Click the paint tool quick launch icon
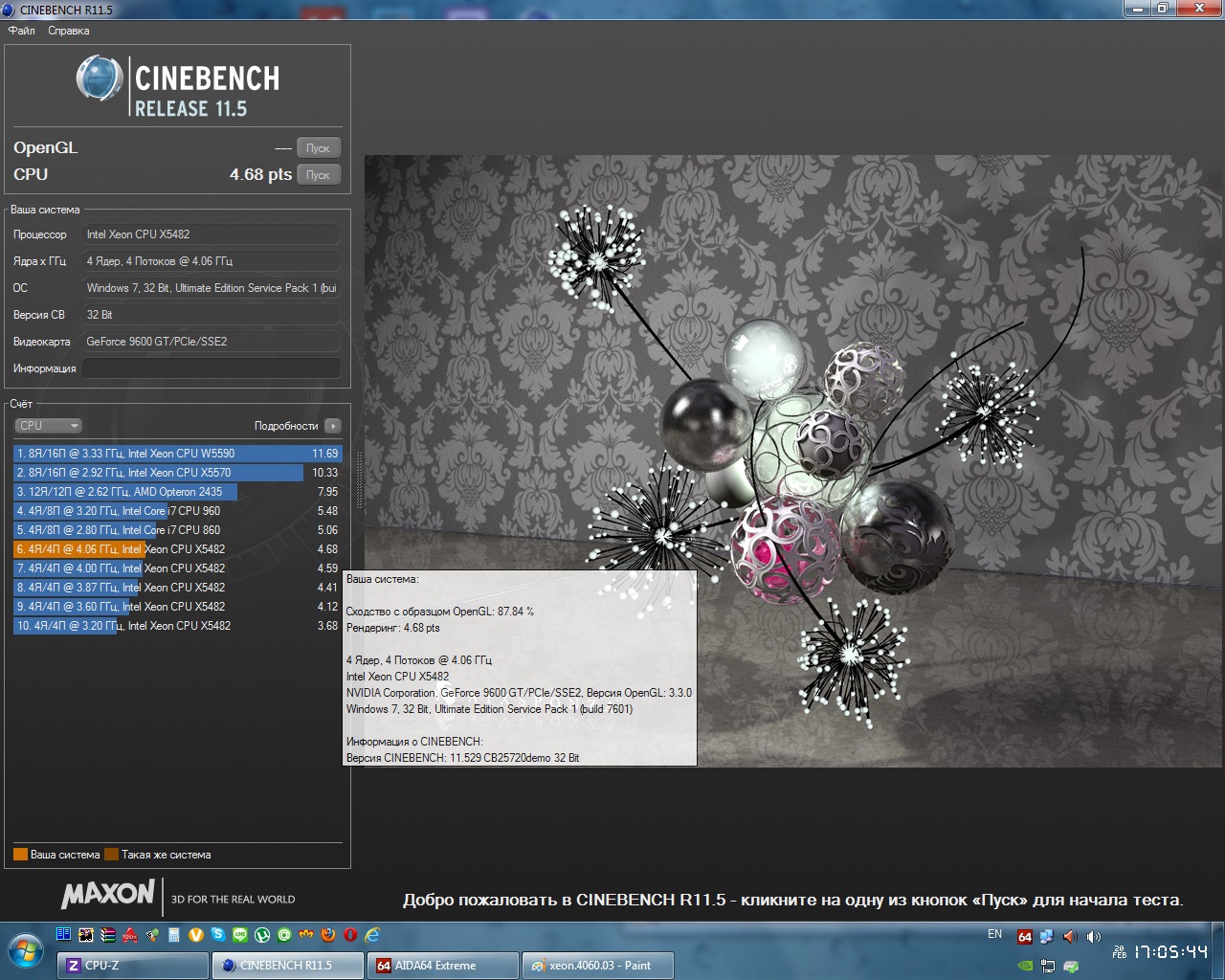This screenshot has height=980, width=1225. (152, 935)
